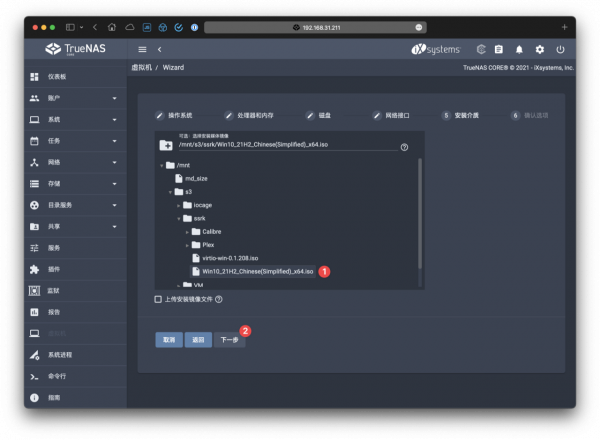The width and height of the screenshot is (600, 440).
Task: Expand the Directory Services menu arrow
Action: 114,206
